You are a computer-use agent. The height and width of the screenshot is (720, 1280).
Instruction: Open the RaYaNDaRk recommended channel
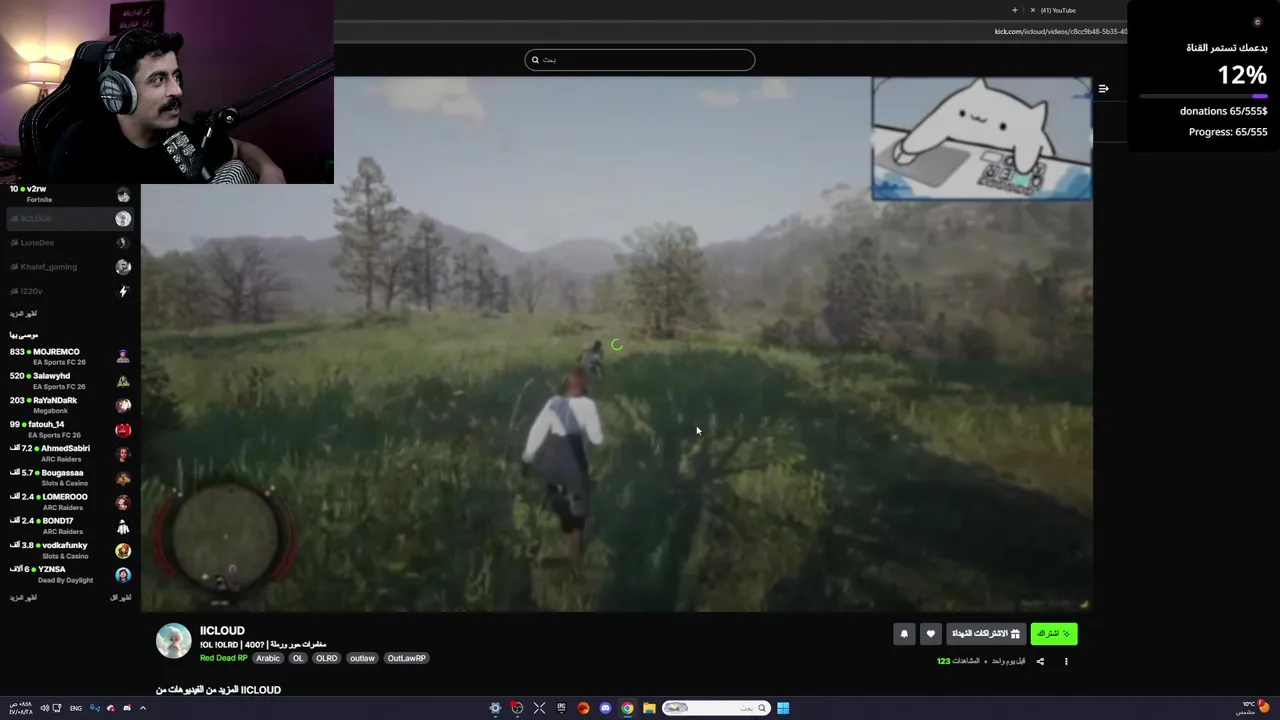pyautogui.click(x=70, y=405)
